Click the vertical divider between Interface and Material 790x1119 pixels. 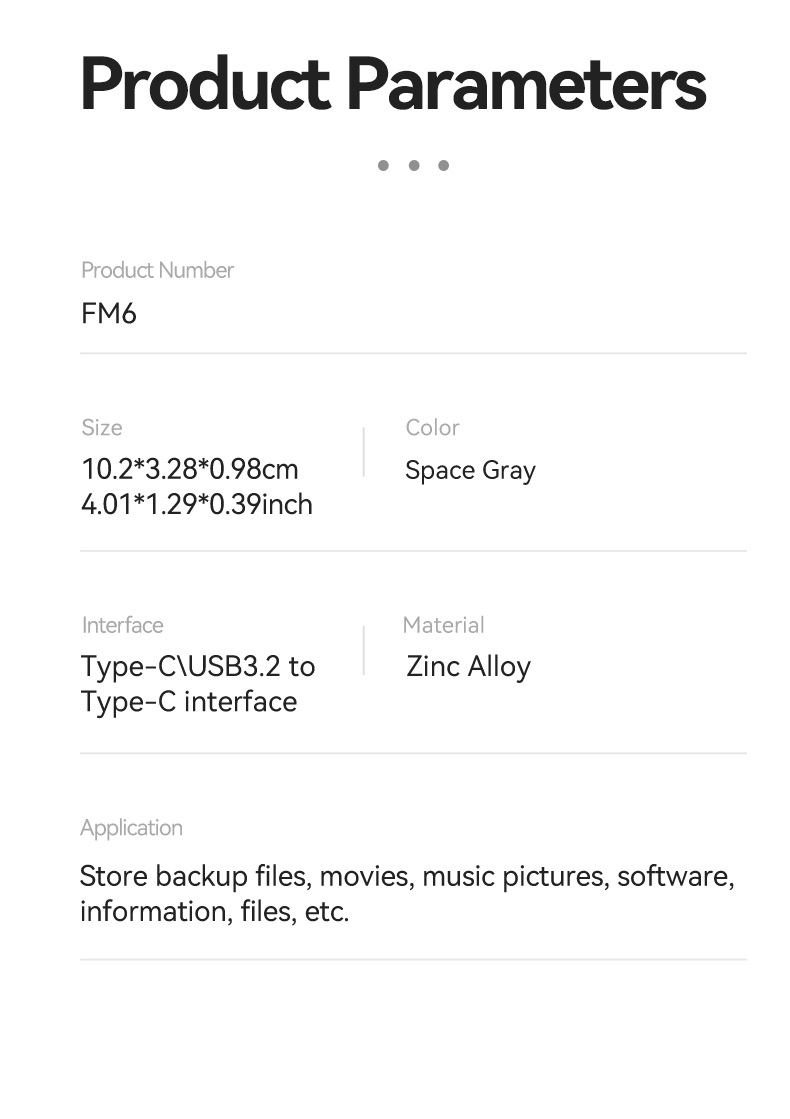point(363,650)
